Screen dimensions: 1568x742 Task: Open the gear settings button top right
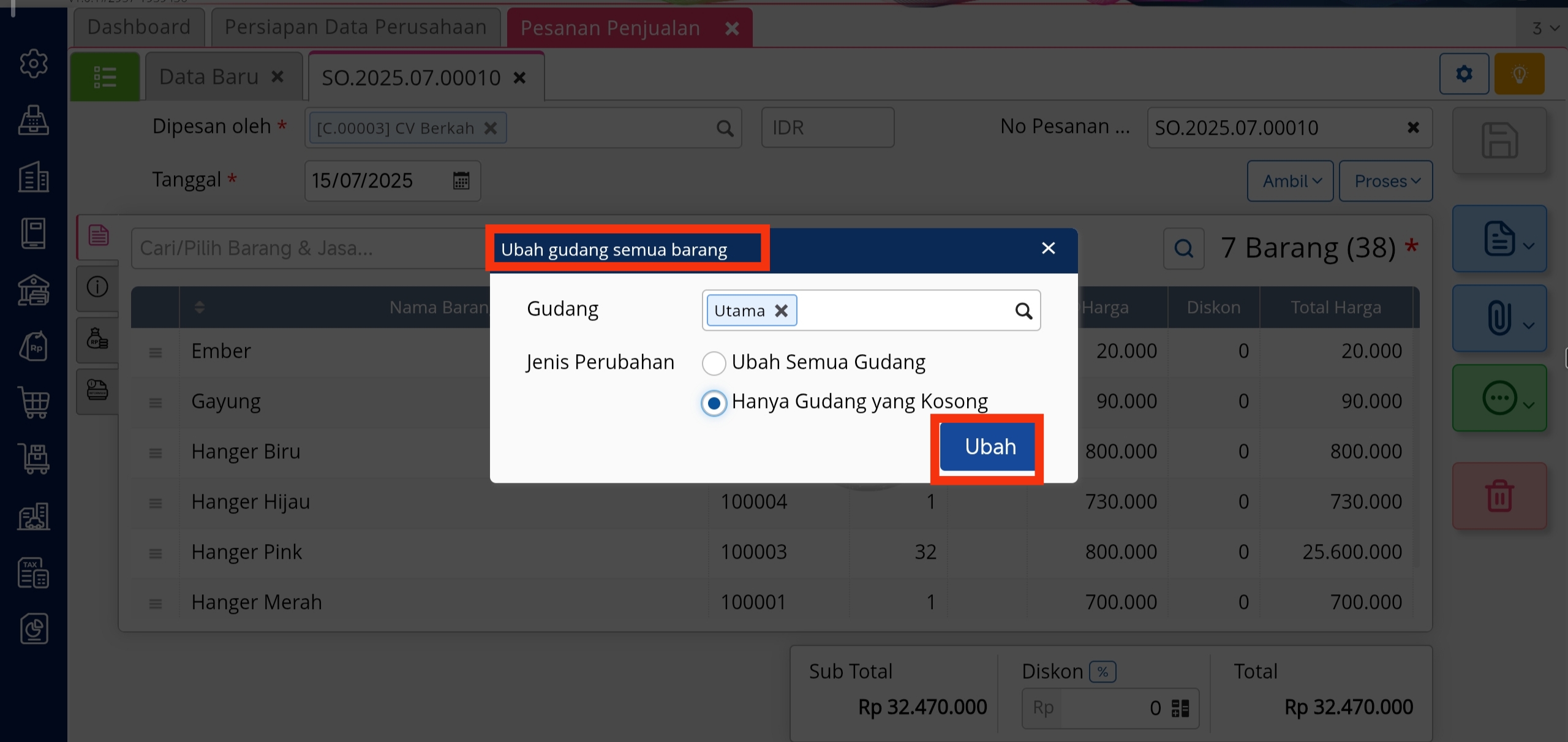coord(1464,74)
